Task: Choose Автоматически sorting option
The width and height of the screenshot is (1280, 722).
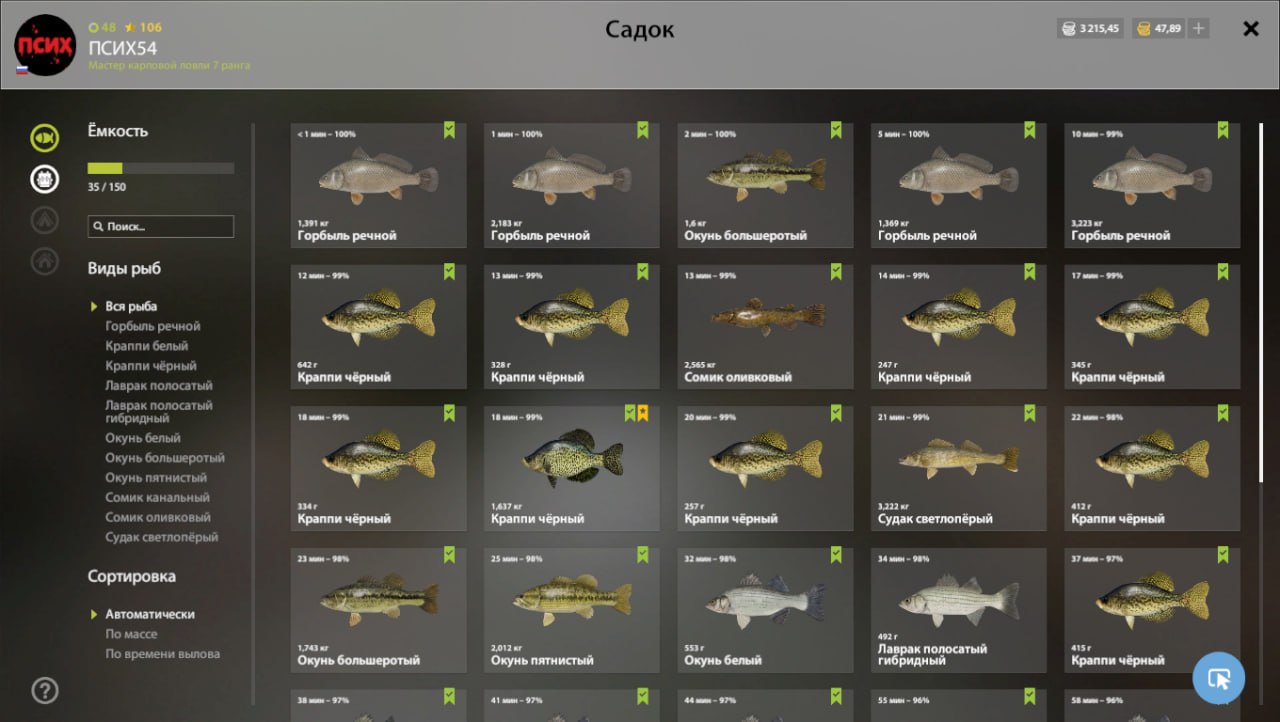Action: point(150,614)
